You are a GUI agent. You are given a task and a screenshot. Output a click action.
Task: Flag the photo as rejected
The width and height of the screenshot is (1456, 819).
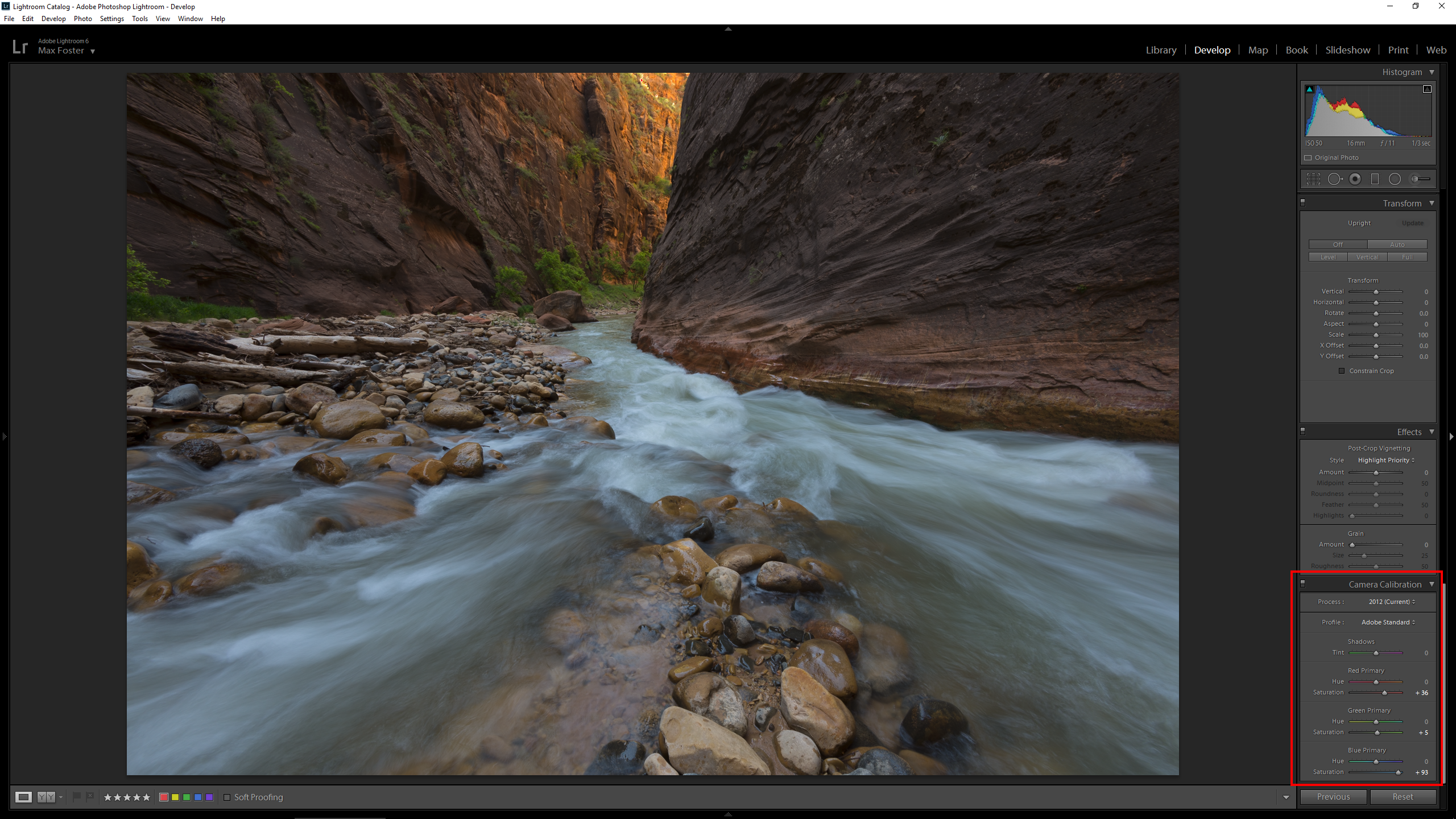(90, 797)
